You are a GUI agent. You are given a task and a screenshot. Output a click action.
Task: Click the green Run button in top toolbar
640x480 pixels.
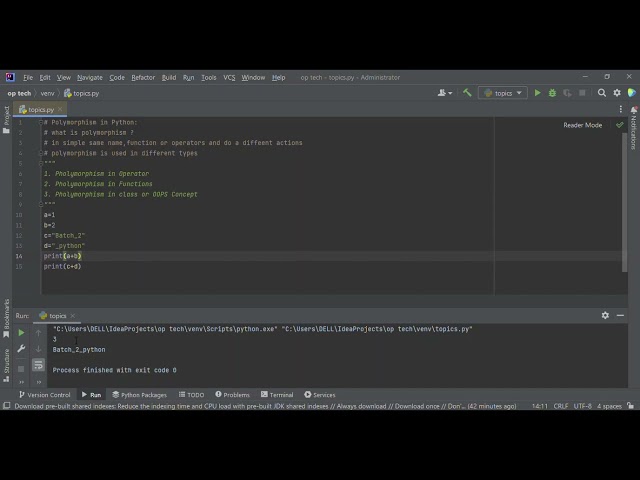point(538,93)
